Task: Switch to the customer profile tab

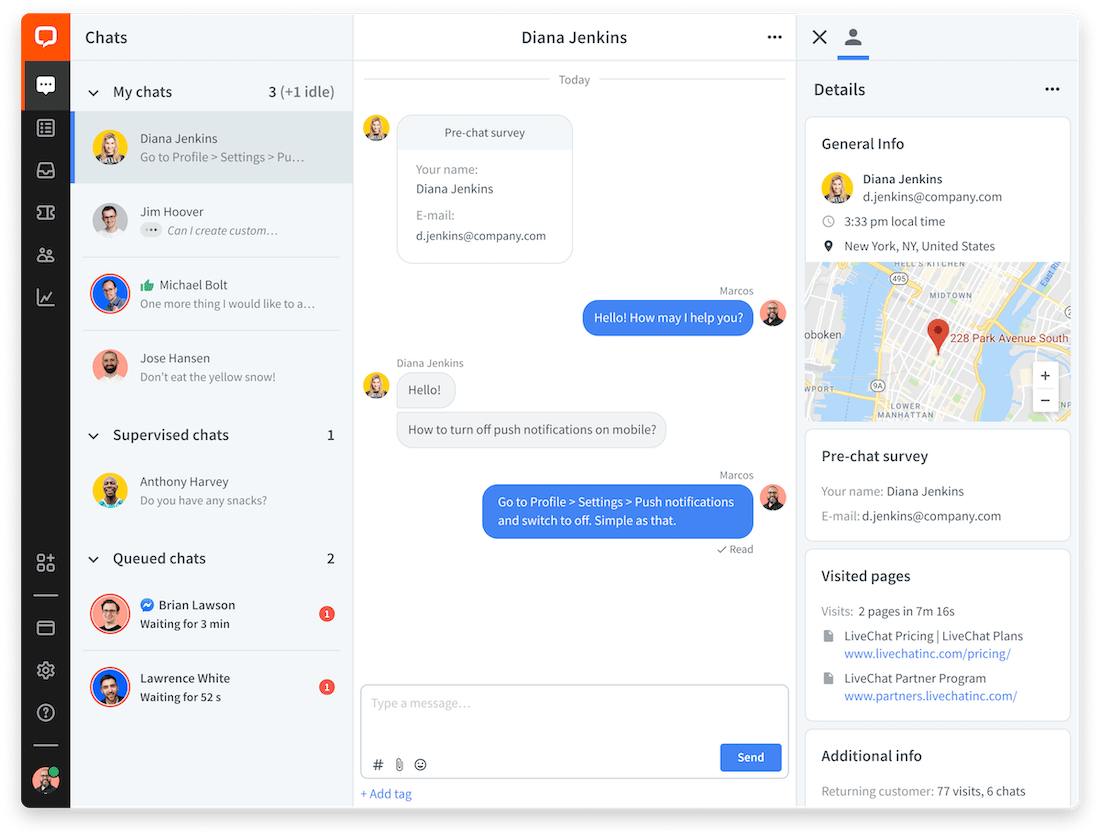Action: click(853, 36)
